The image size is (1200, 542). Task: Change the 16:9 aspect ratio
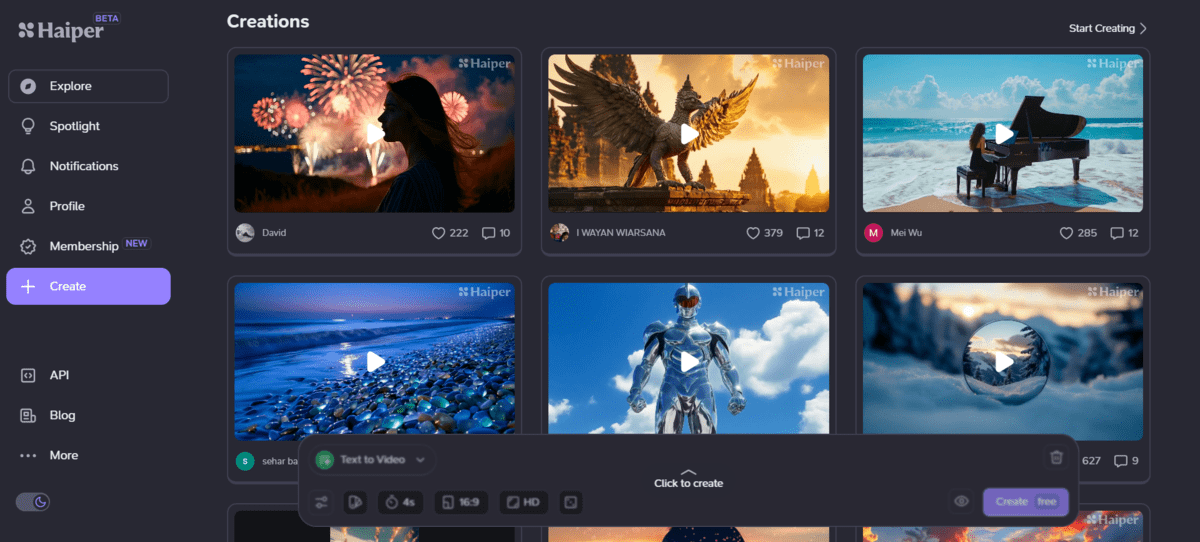461,502
